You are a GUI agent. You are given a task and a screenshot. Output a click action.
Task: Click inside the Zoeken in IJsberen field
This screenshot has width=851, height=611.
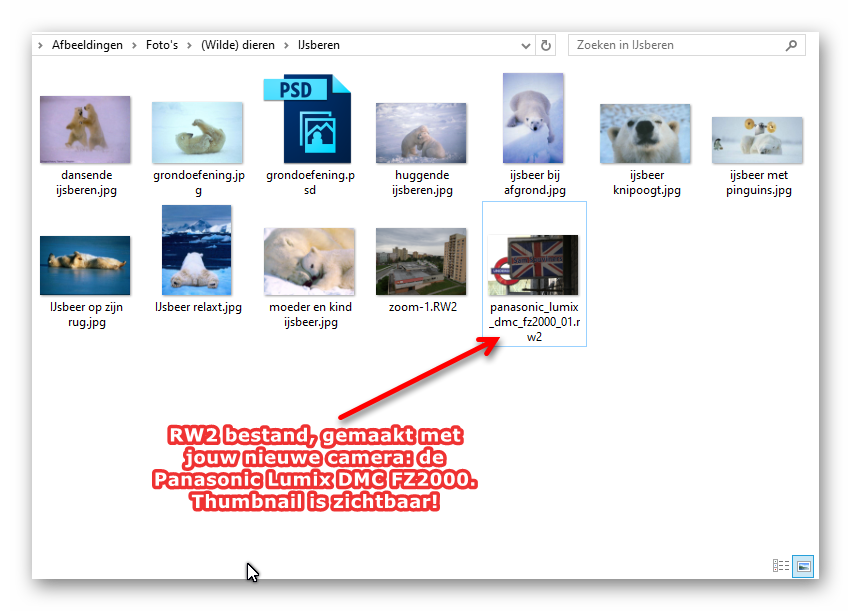[675, 45]
